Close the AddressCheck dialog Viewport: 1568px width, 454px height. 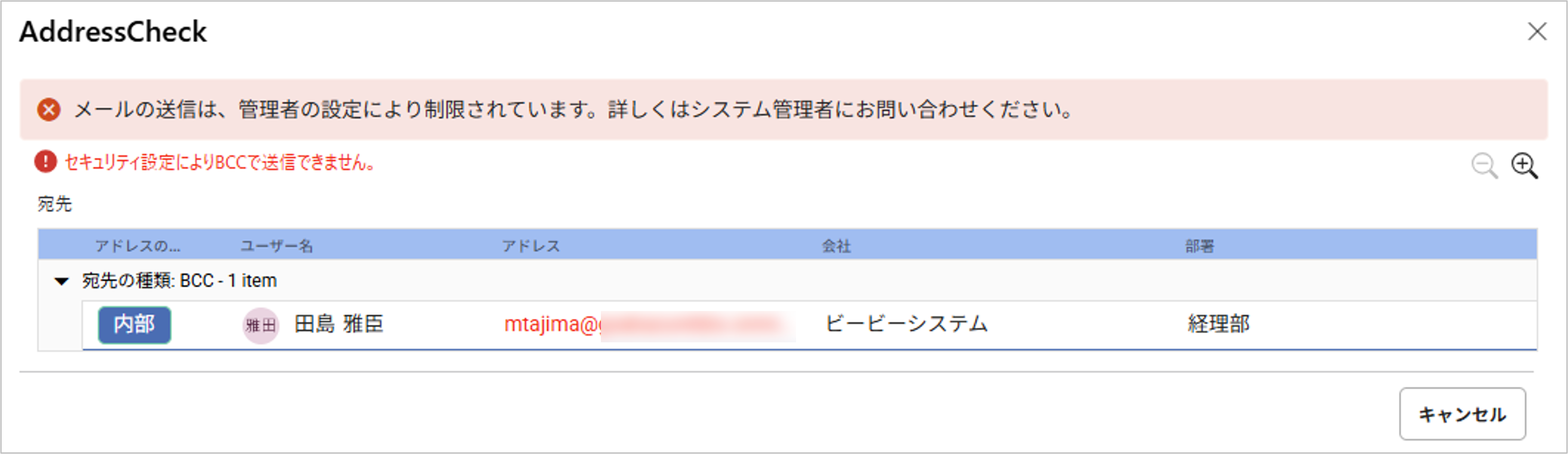(1537, 32)
